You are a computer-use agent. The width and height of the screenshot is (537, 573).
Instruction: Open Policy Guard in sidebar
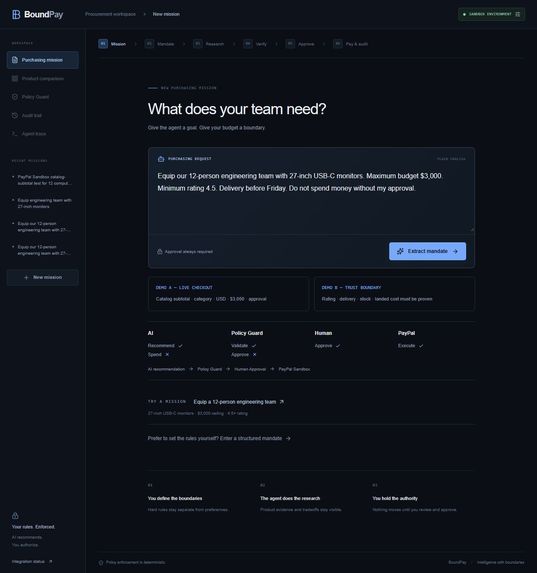click(x=42, y=97)
